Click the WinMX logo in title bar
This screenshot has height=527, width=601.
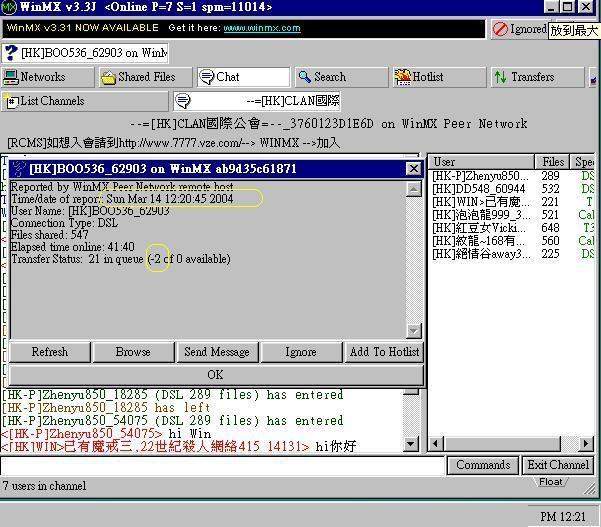(8, 7)
